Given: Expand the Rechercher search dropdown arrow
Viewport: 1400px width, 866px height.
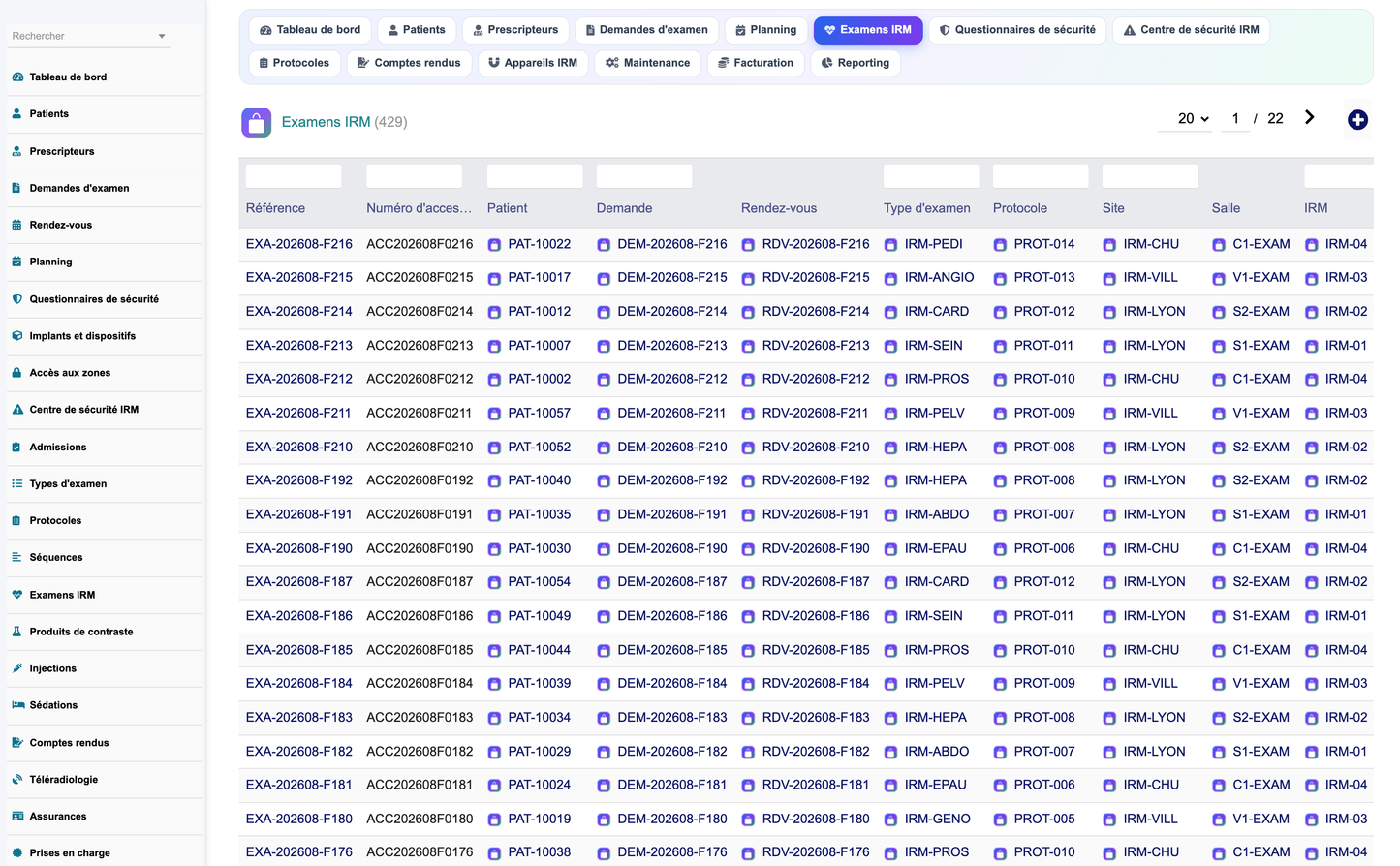Looking at the screenshot, I should [162, 37].
